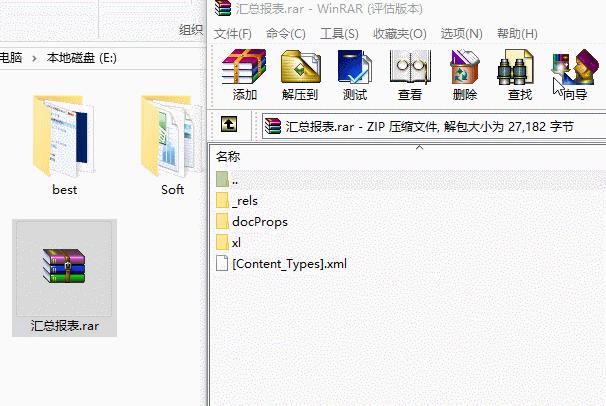This screenshot has height=406, width=606.
Task: Open the 选项(N) menu
Action: point(461,34)
